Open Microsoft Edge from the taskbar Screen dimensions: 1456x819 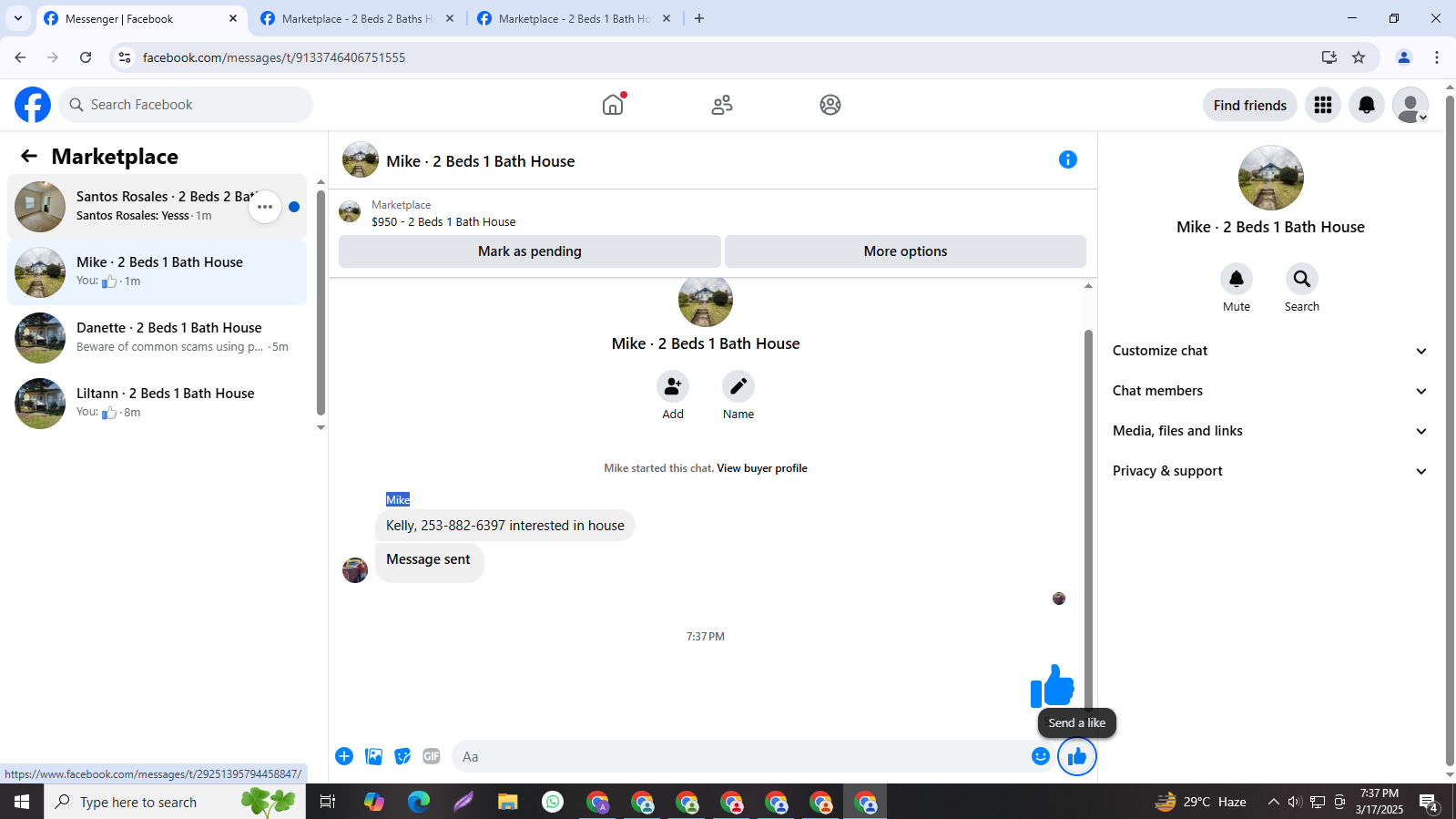coord(418,802)
